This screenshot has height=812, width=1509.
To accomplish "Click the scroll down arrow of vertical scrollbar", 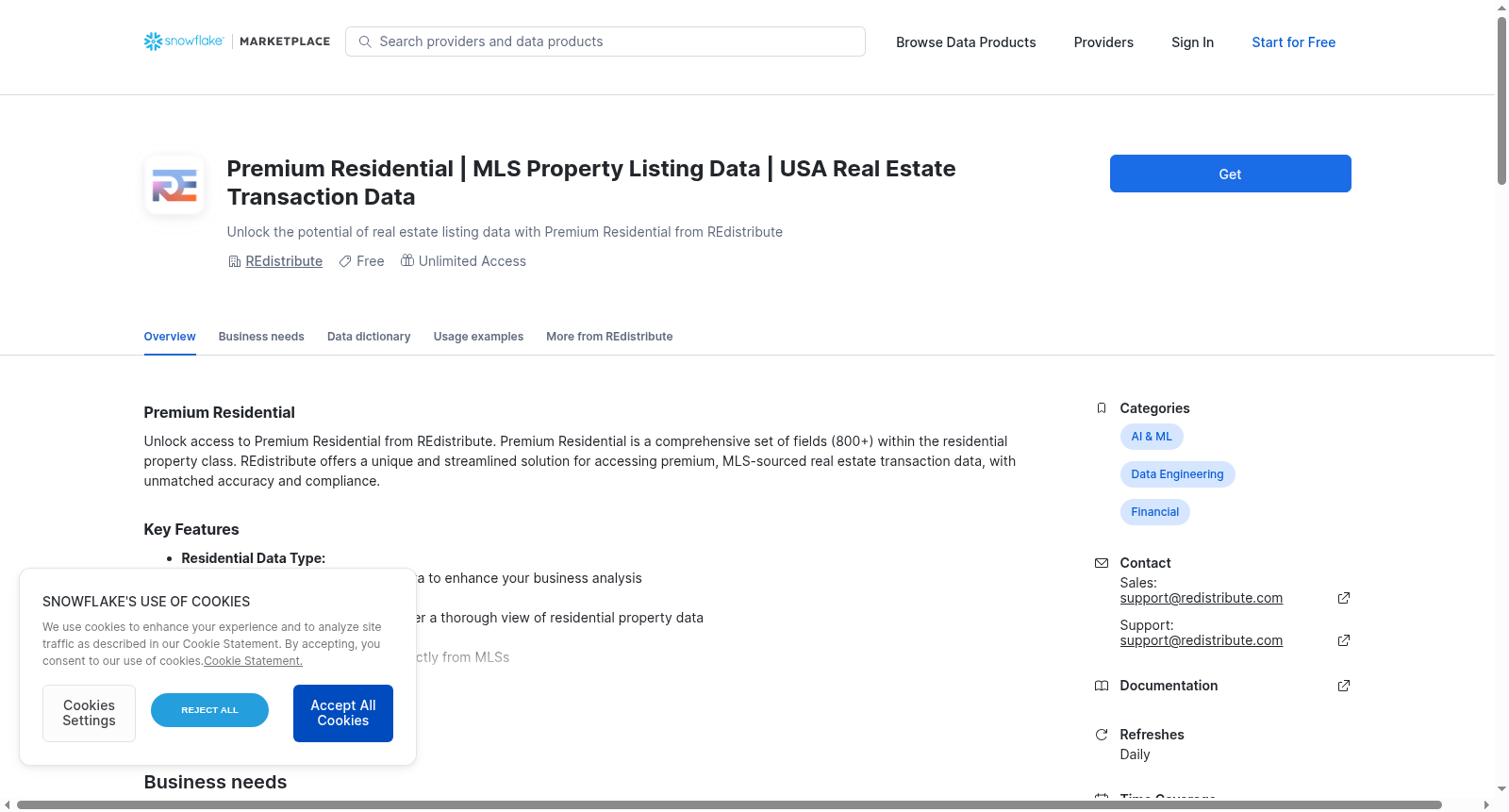I will pos(1501,788).
